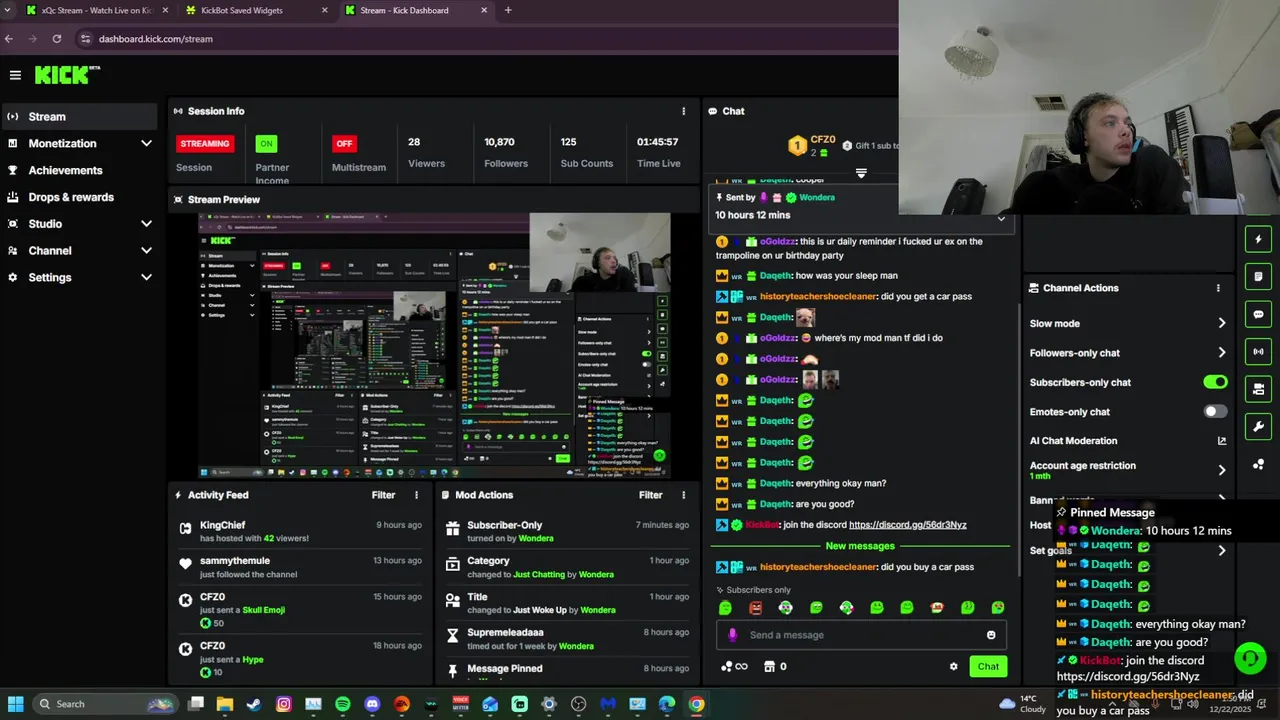This screenshot has width=1280, height=720.
Task: Open File Explorer from the taskbar
Action: click(225, 704)
